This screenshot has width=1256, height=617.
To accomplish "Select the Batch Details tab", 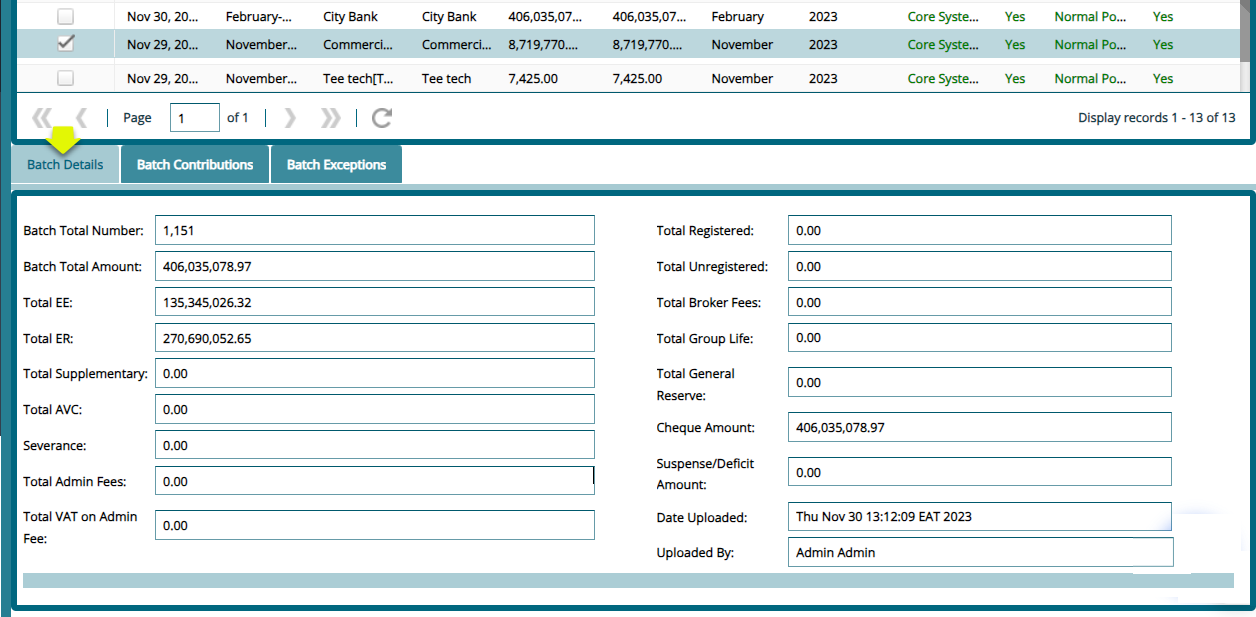I will click(x=64, y=163).
